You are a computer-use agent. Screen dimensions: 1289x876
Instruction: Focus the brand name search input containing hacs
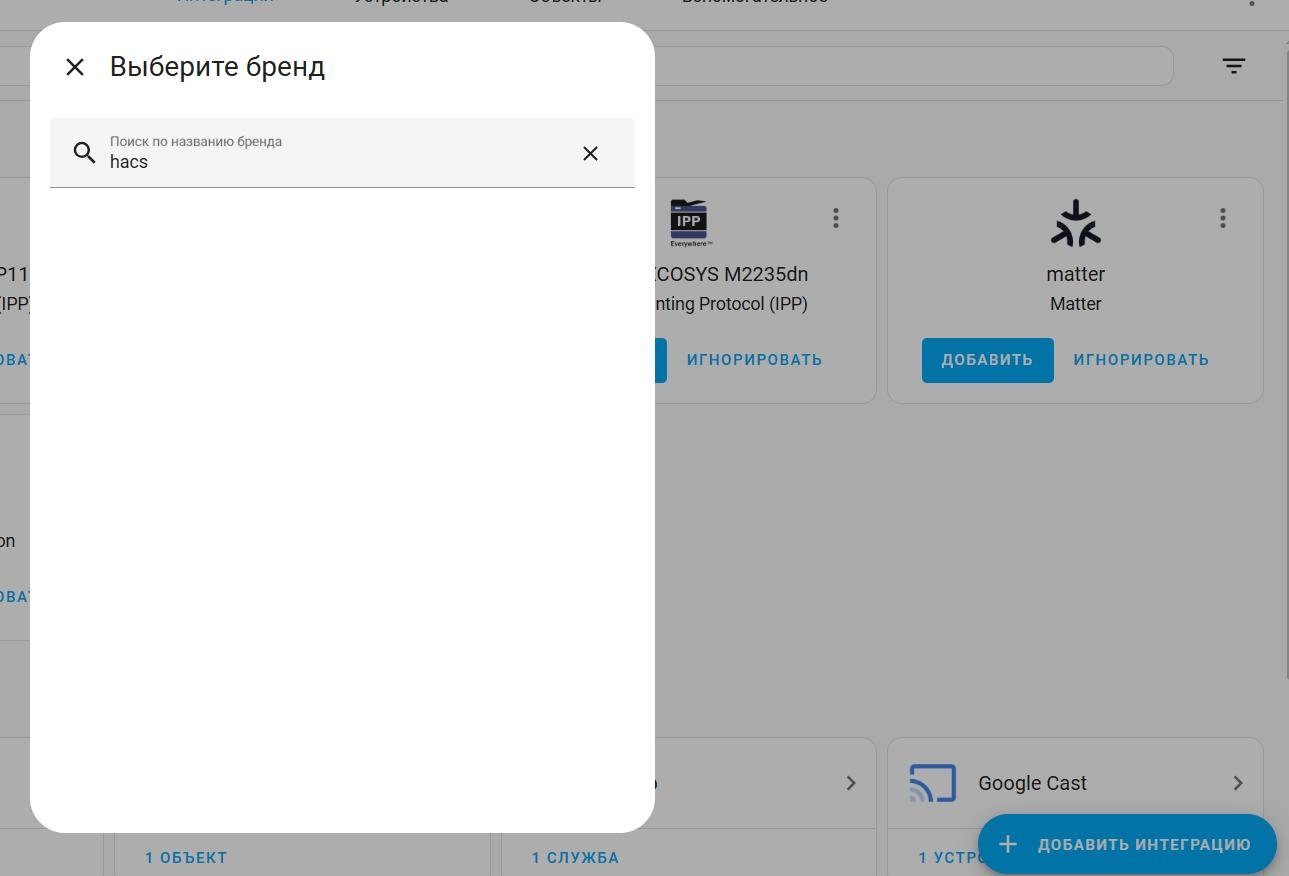click(342, 153)
